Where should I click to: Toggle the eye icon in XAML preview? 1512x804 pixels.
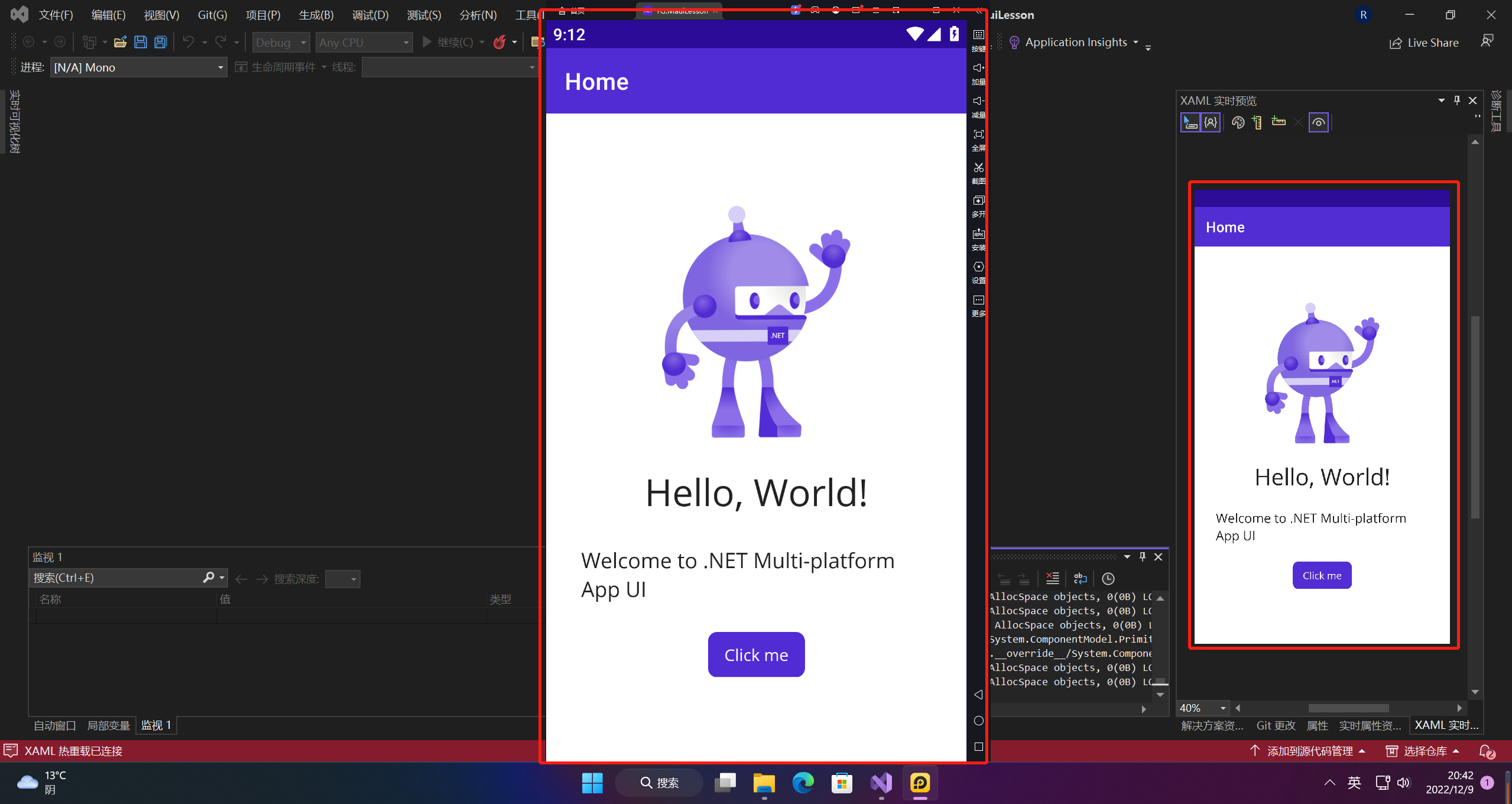coord(1318,122)
